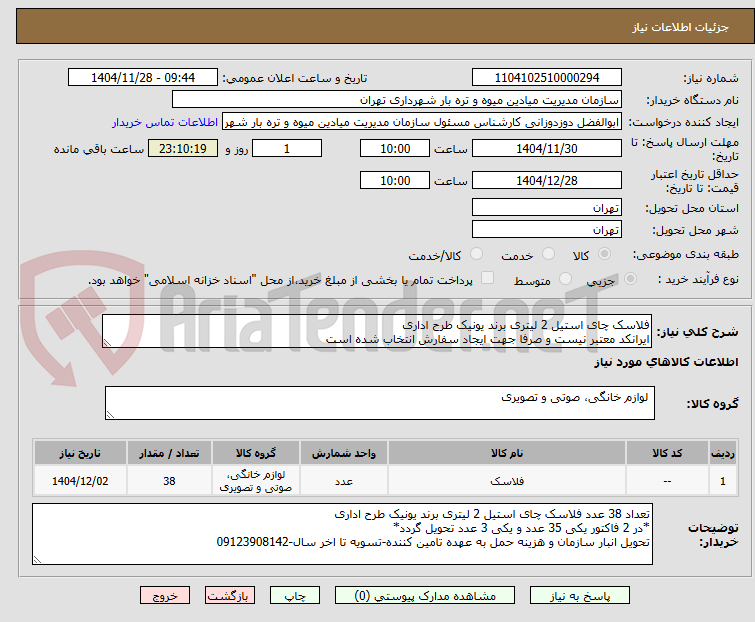Click the اطلاعات کالاهای مورد نیاز heading
755x622 pixels.
[x=666, y=362]
